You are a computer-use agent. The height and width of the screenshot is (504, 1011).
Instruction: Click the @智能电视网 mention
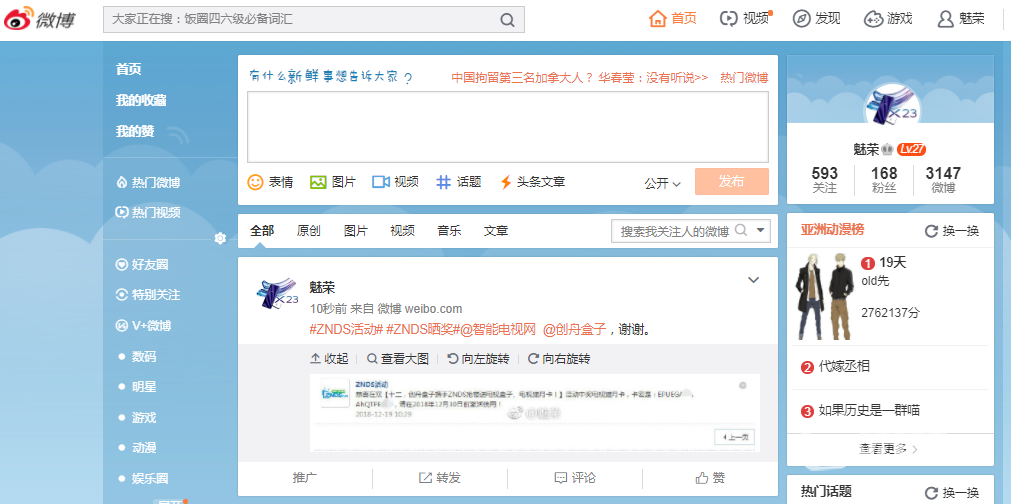pos(497,330)
